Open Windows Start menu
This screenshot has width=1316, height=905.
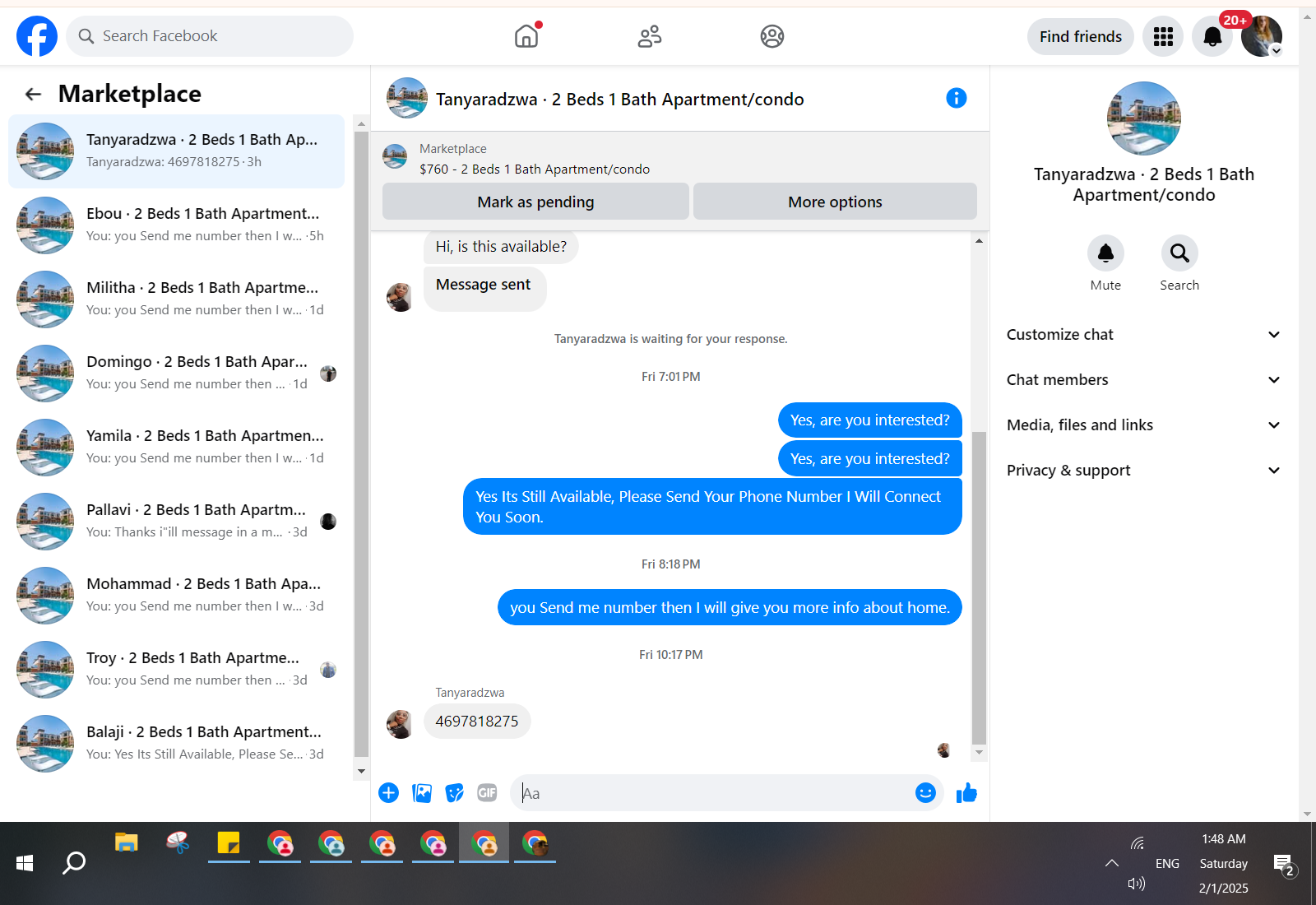(25, 863)
